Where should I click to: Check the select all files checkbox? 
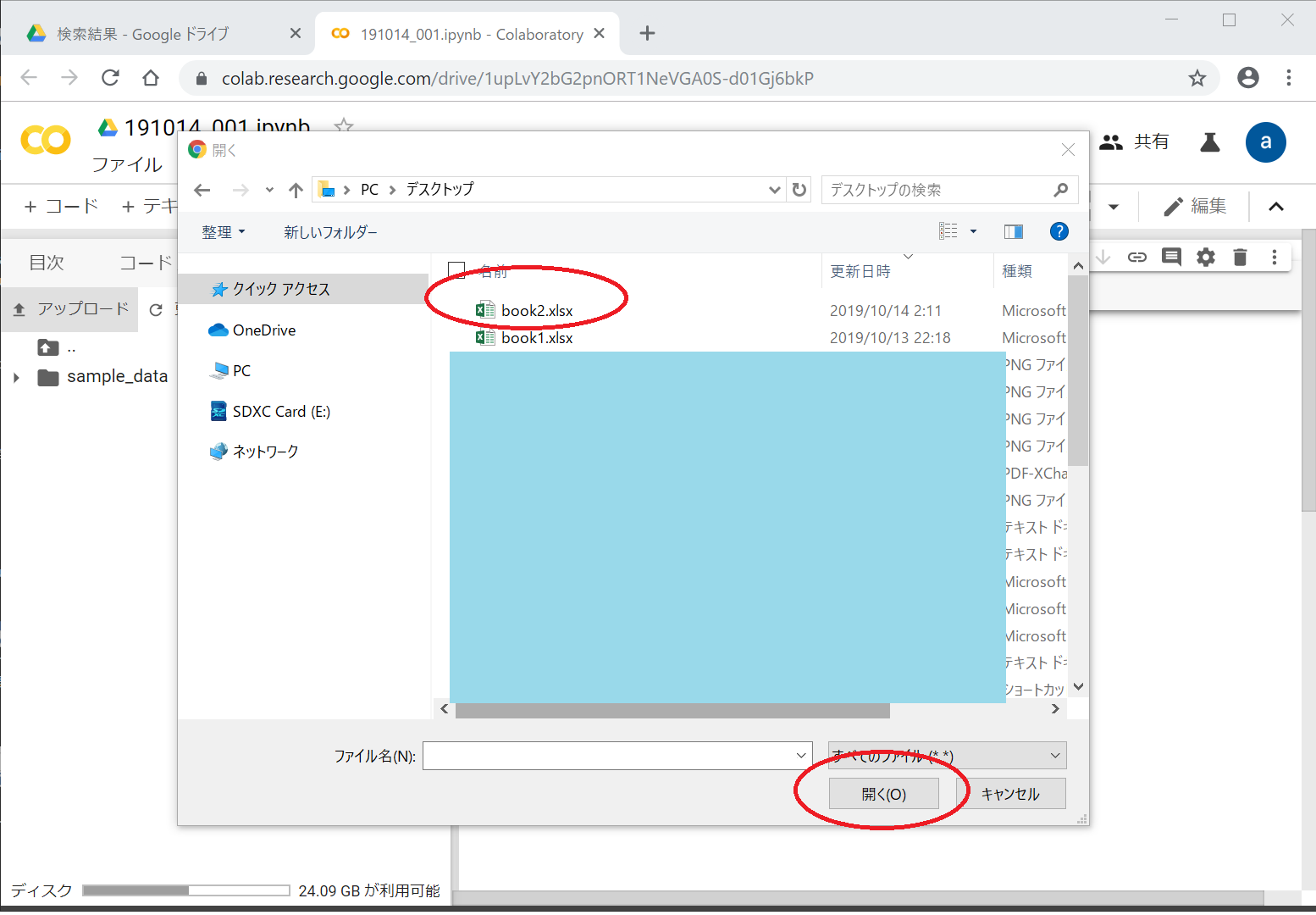[456, 270]
